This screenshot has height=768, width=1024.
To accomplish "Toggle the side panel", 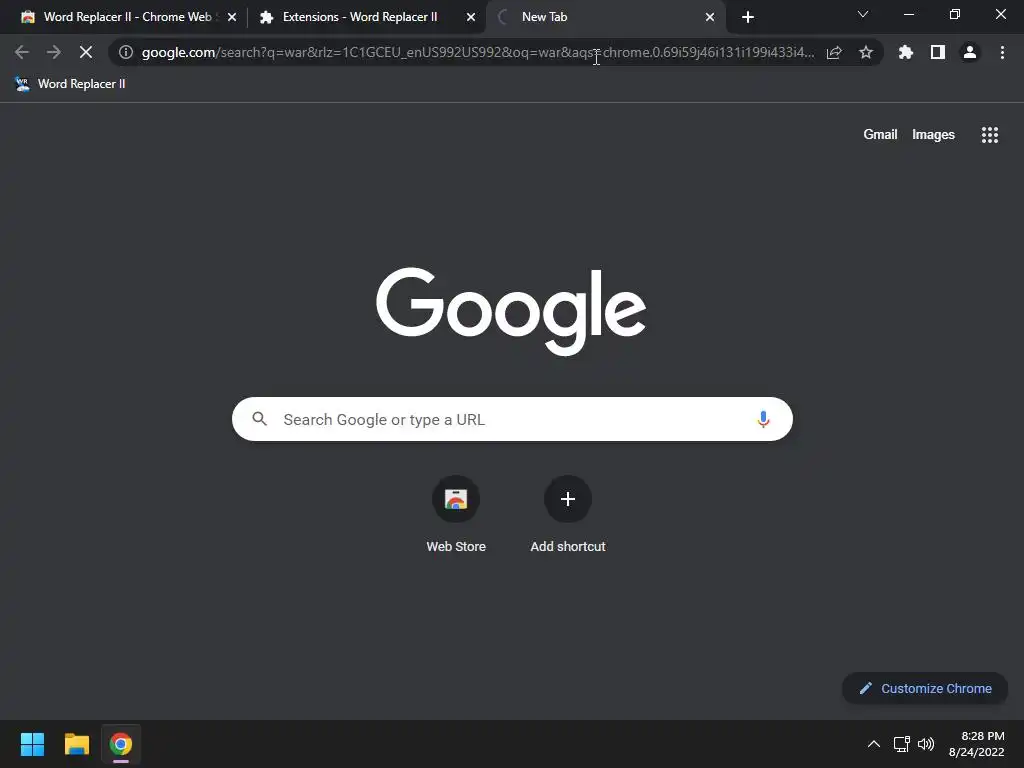I will tap(938, 52).
